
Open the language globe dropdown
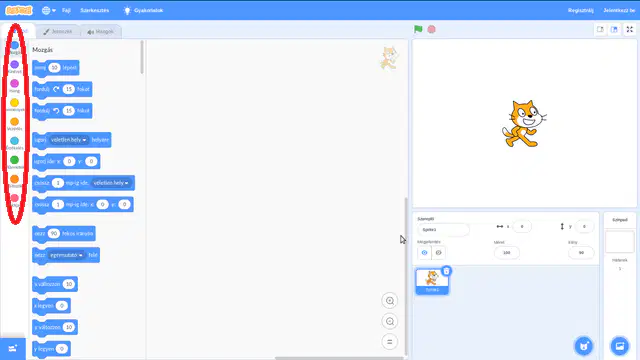(x=49, y=11)
